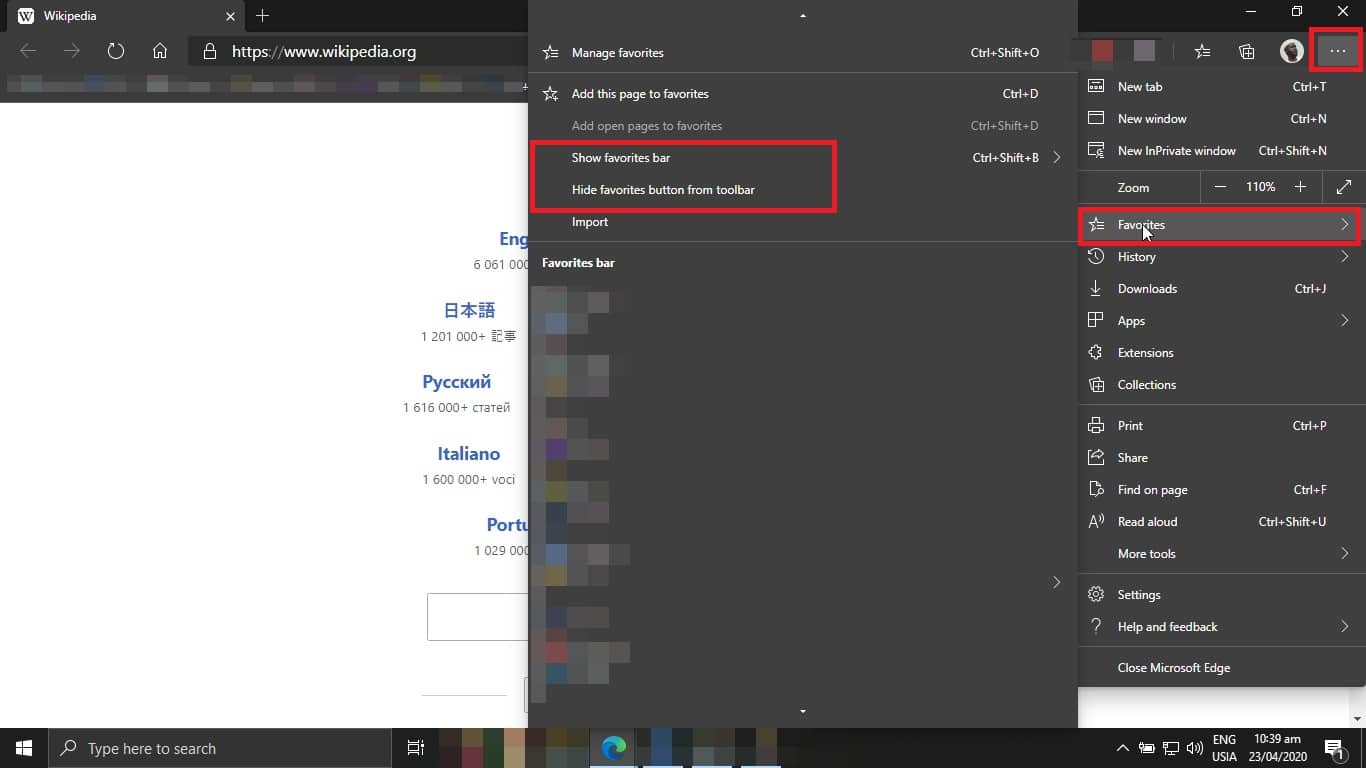1366x768 pixels.
Task: Increase zoom with the plus button
Action: [1300, 187]
